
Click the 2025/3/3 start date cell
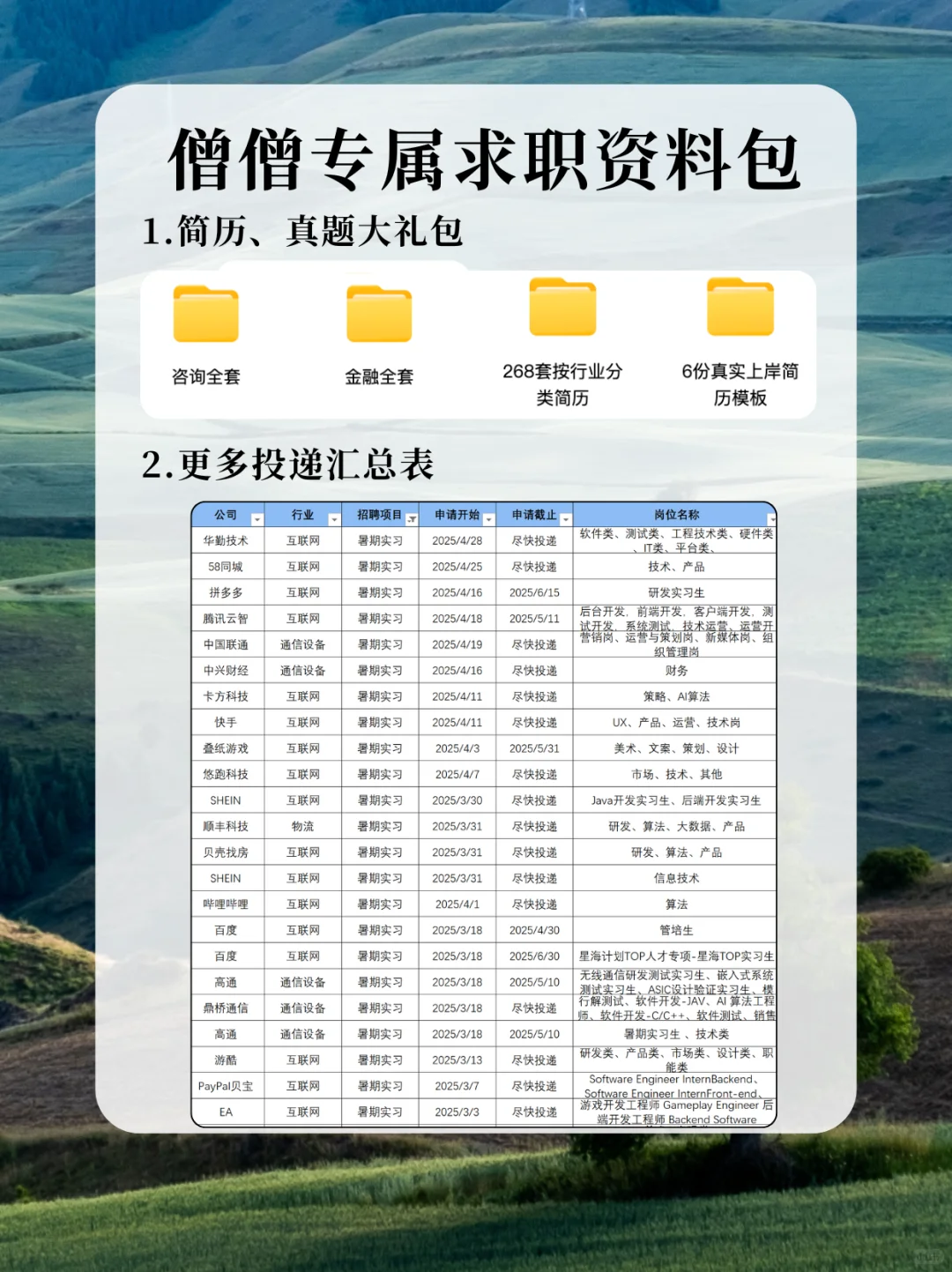pyautogui.click(x=457, y=1112)
